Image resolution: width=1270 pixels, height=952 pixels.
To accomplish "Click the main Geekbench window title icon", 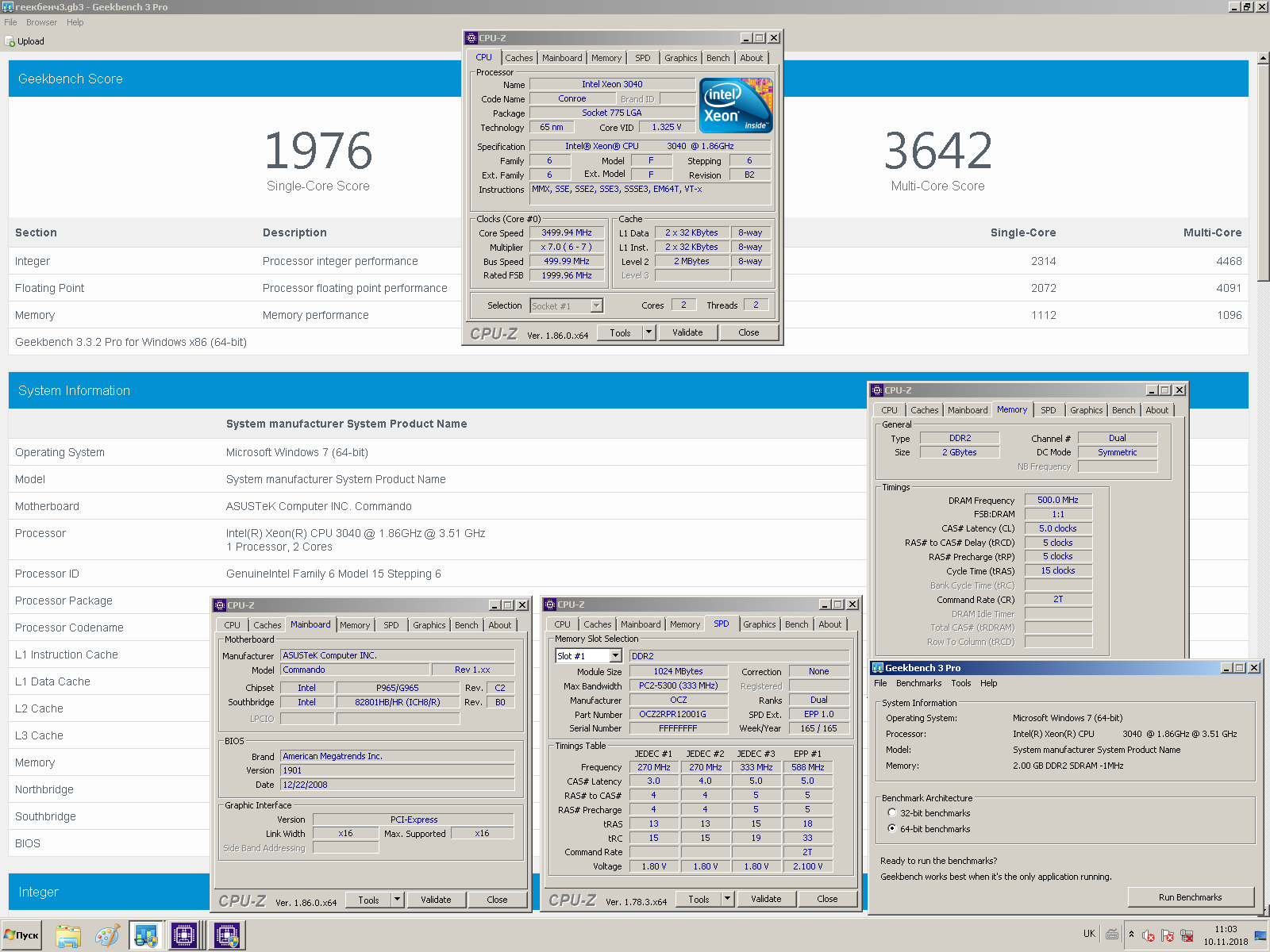I will pyautogui.click(x=7, y=6).
